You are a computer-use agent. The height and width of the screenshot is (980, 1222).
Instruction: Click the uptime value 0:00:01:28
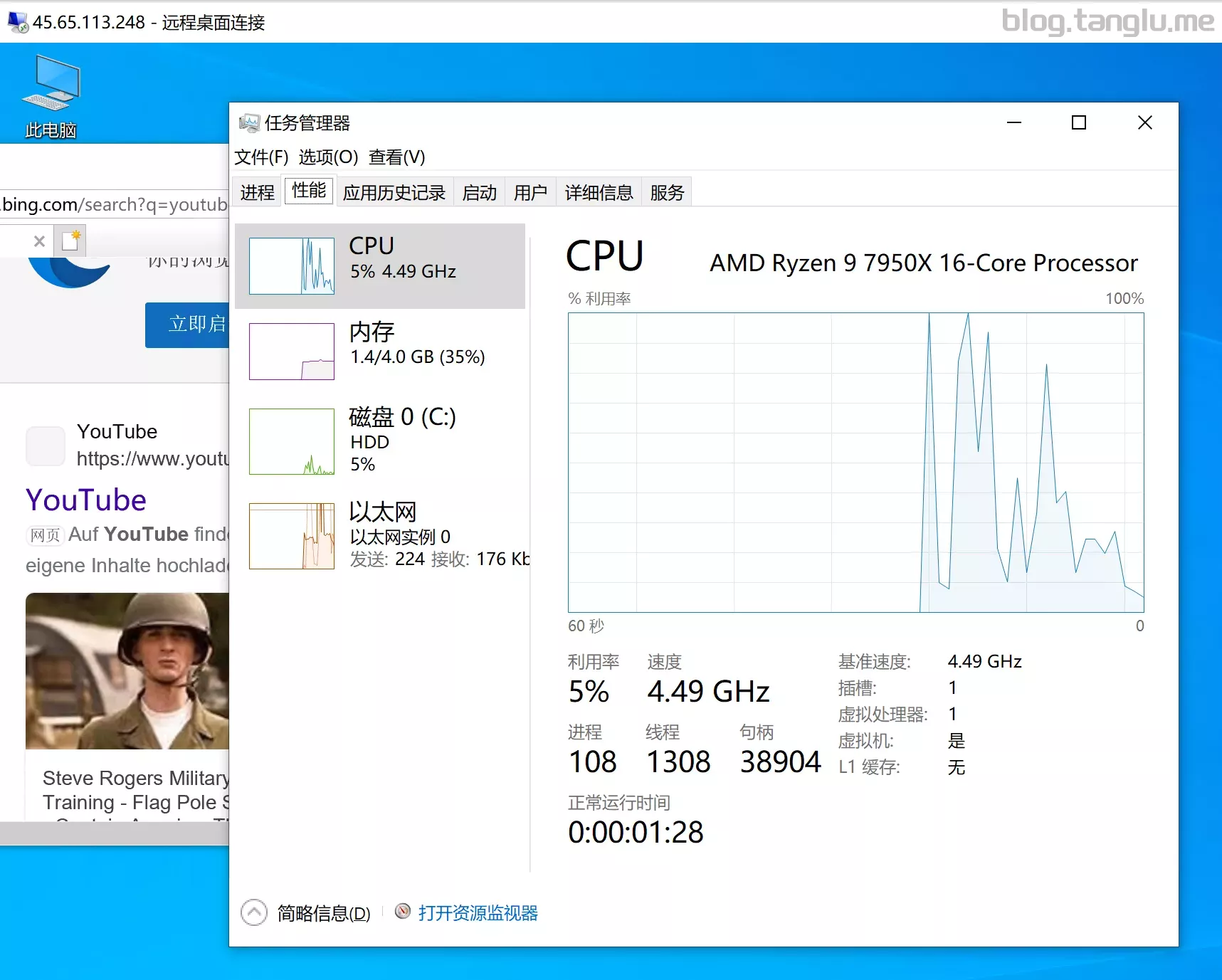(x=636, y=832)
